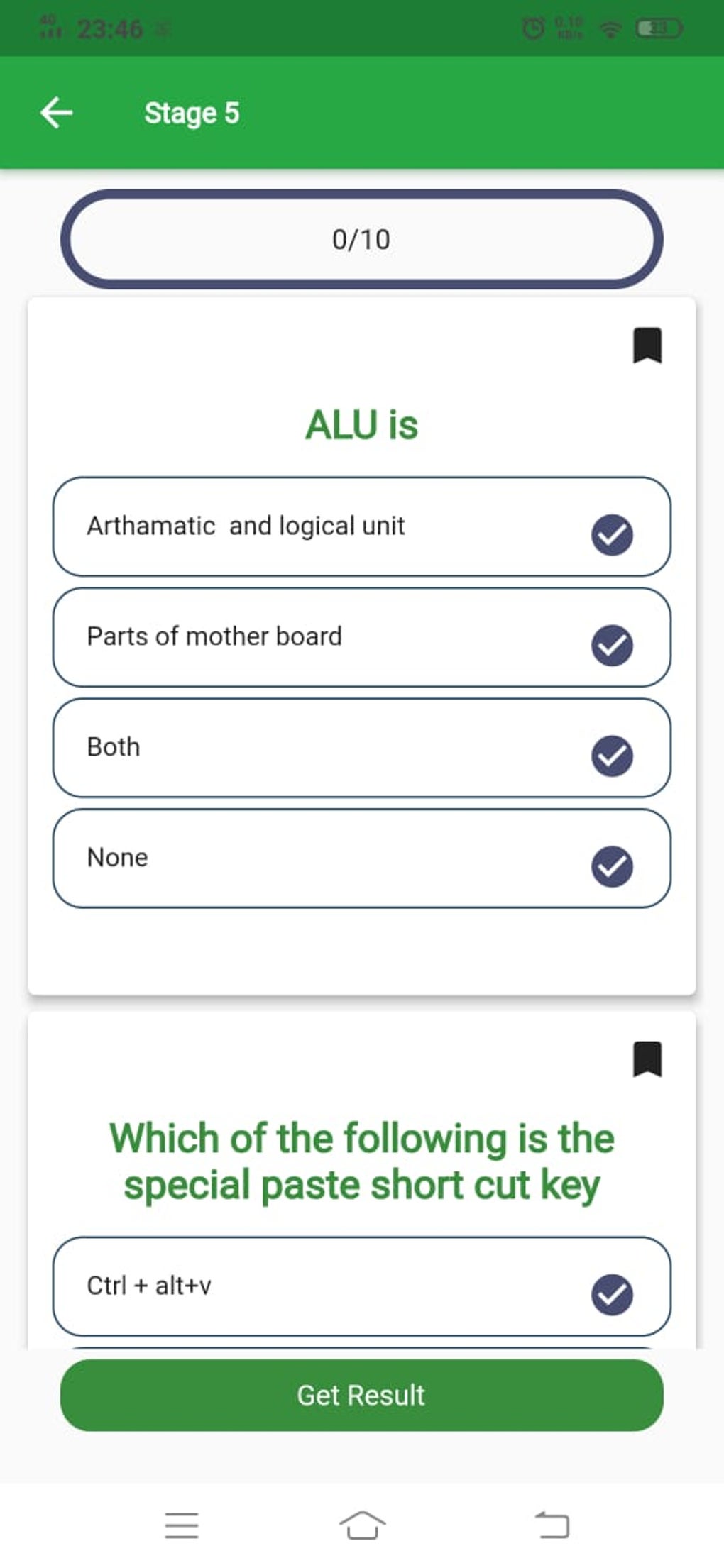Check the None option checkmark

[x=612, y=866]
